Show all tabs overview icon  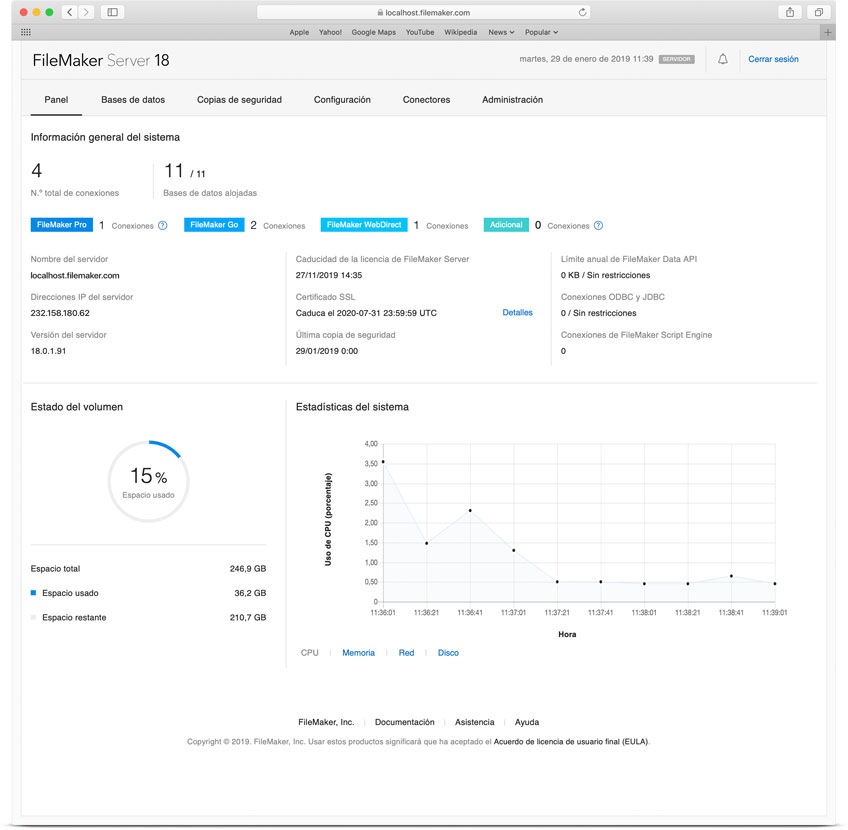pyautogui.click(x=818, y=12)
